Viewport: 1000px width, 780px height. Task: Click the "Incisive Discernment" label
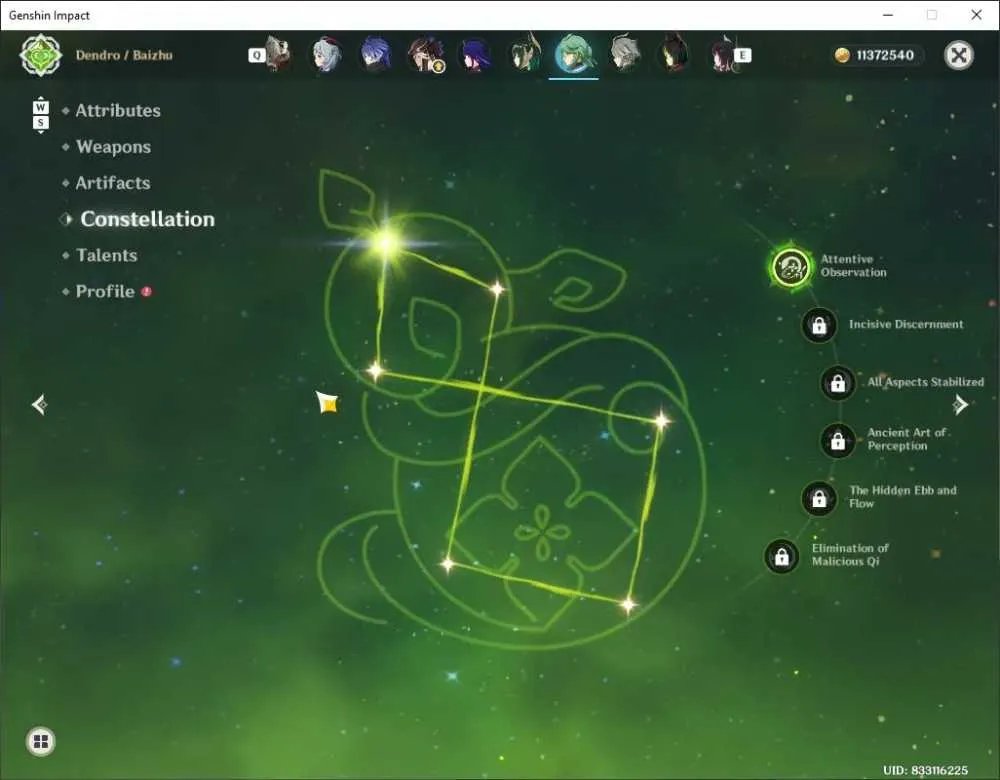[x=906, y=325]
